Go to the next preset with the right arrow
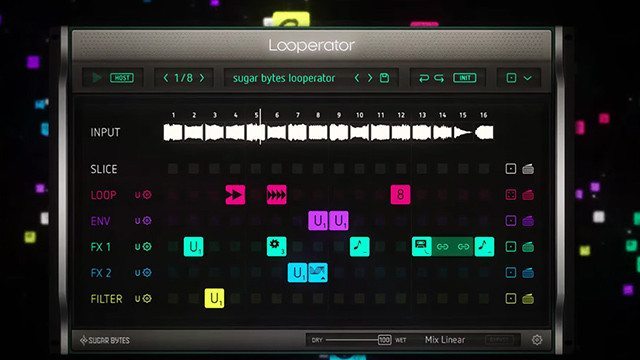 370,78
